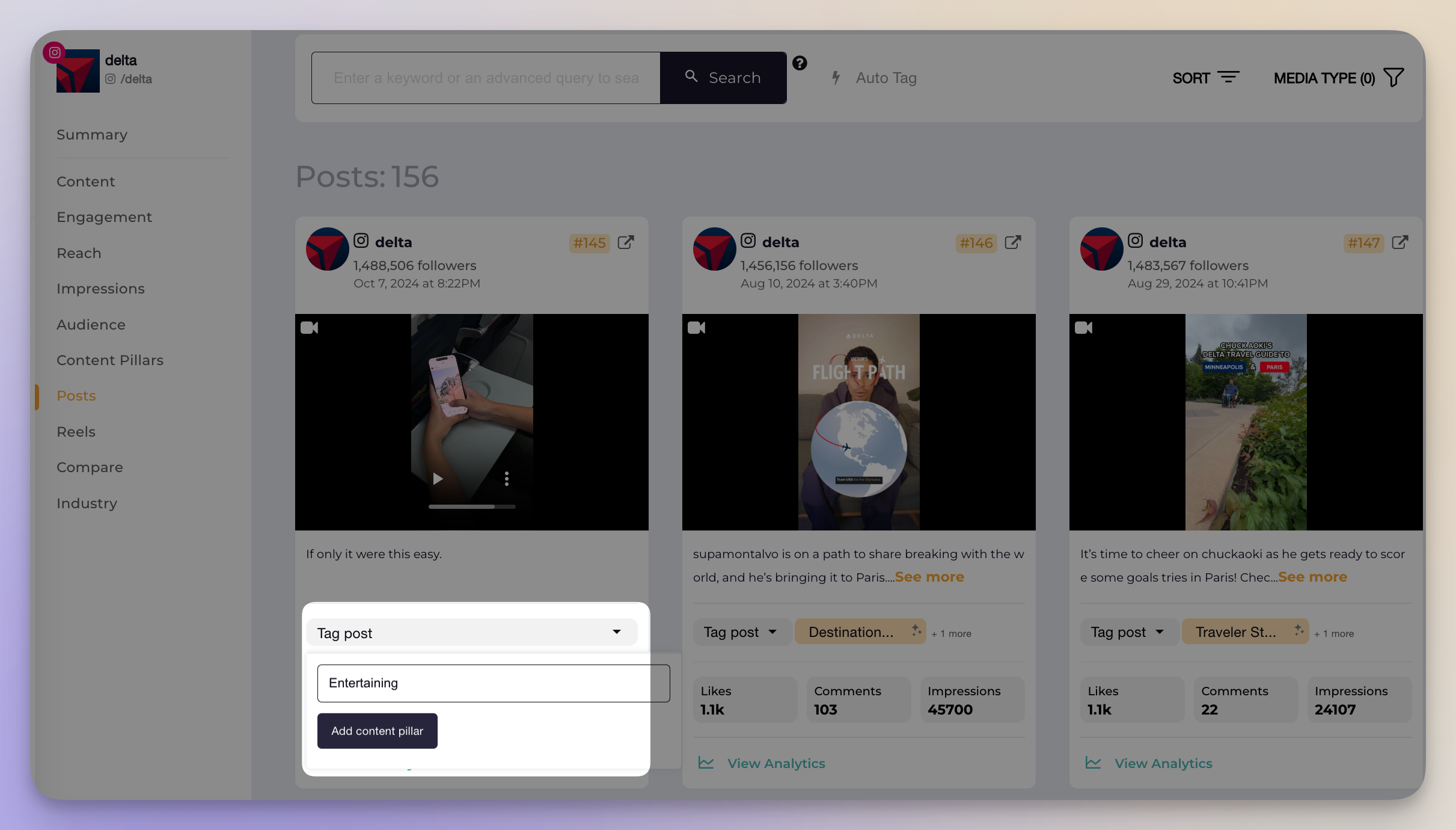The image size is (1456, 830).
Task: Open Engagement in the sidebar
Action: tap(104, 217)
